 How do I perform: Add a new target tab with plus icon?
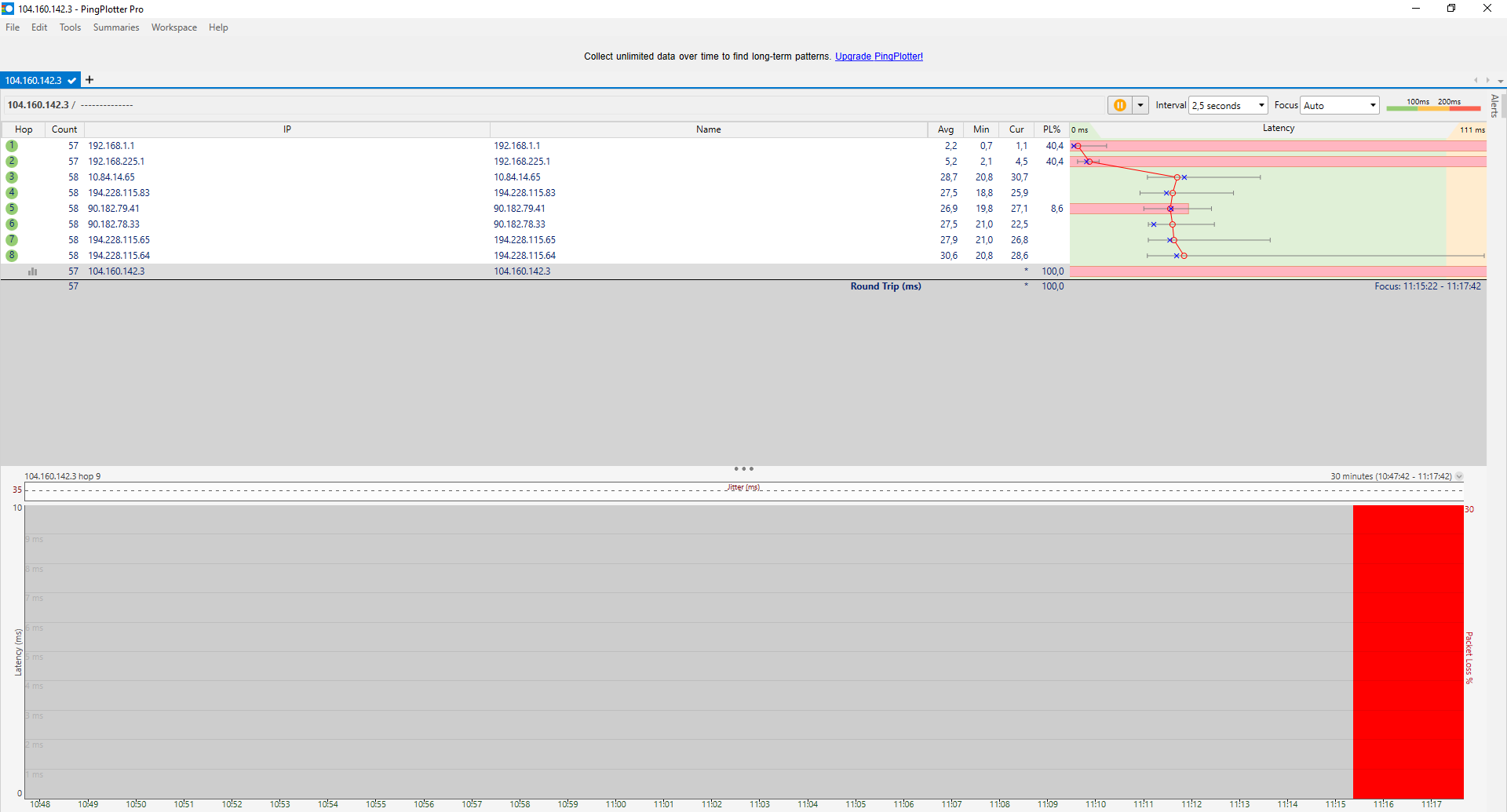tap(89, 80)
